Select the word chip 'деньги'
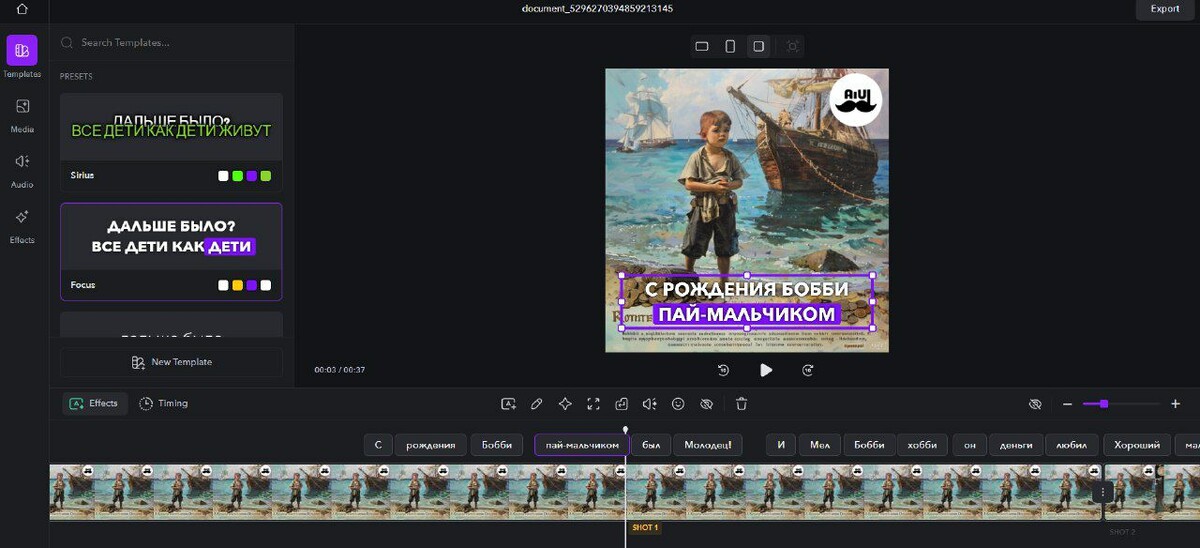 (1017, 445)
